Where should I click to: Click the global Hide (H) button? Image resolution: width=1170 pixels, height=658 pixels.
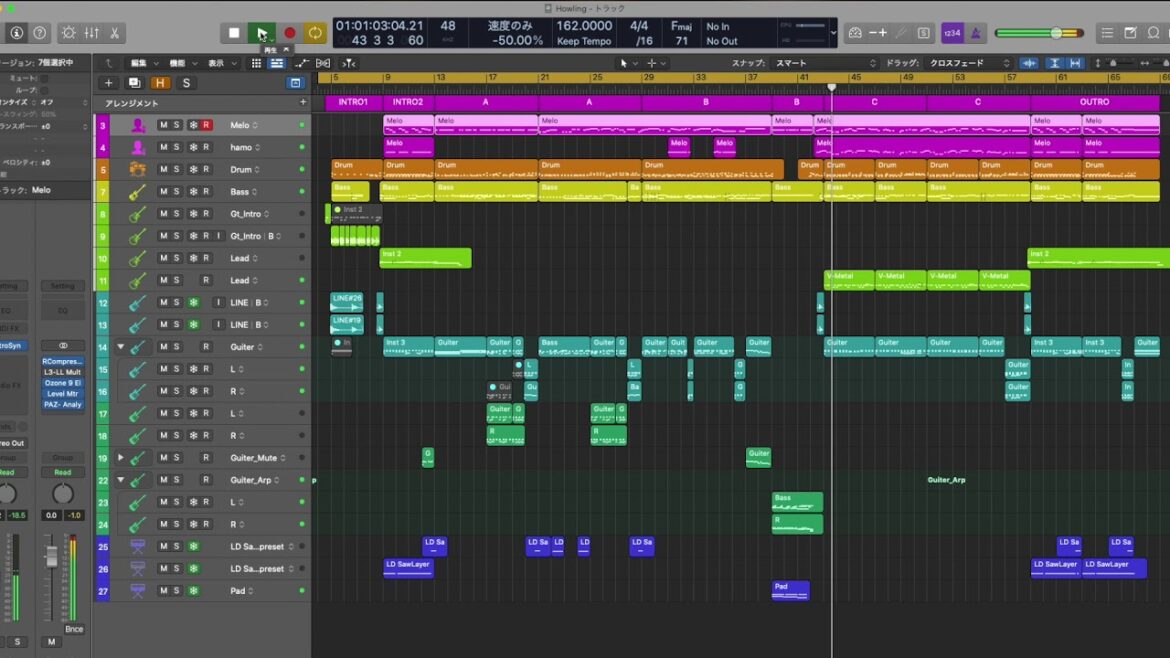coord(160,83)
